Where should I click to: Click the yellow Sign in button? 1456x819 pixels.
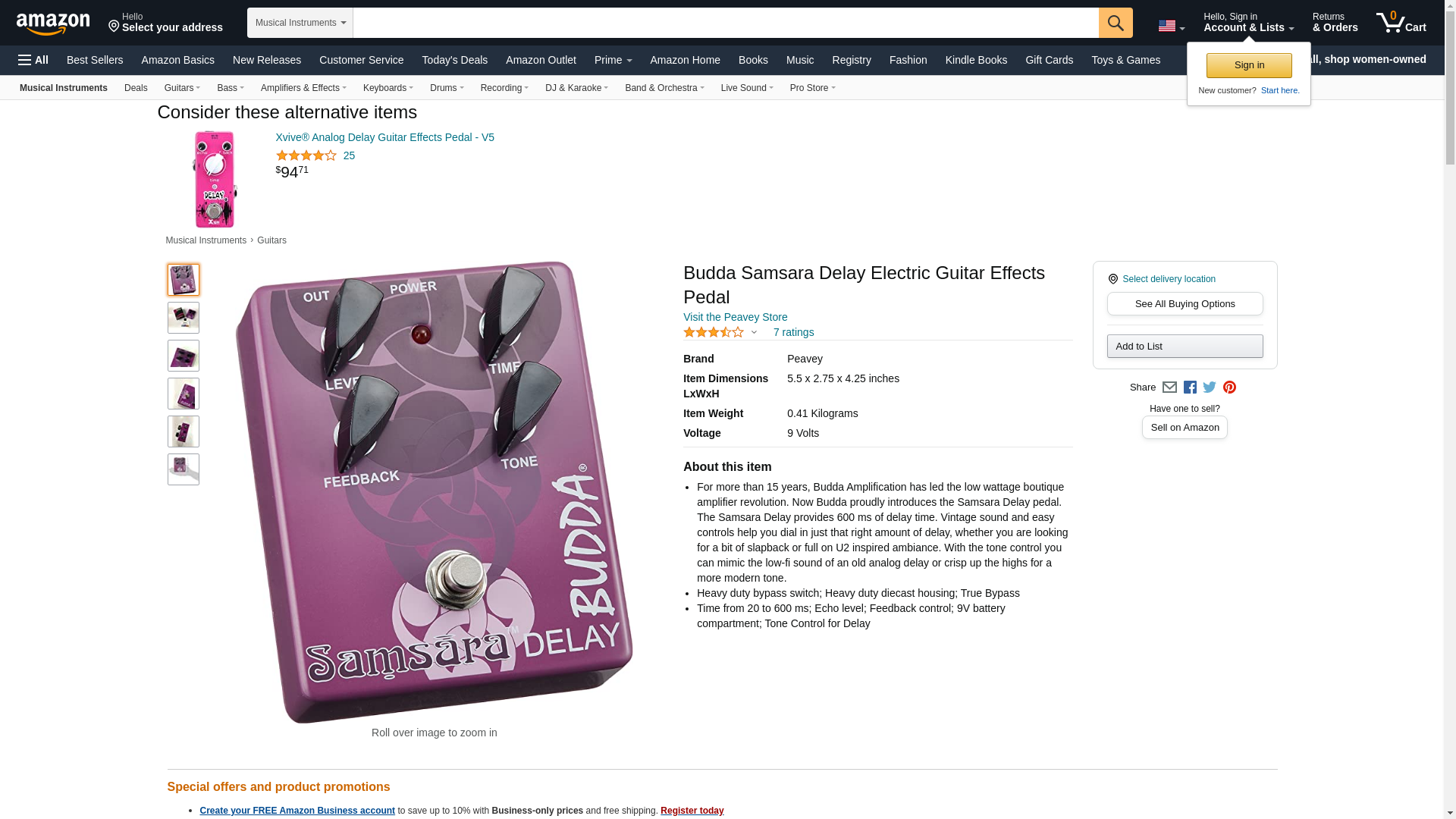click(1249, 65)
